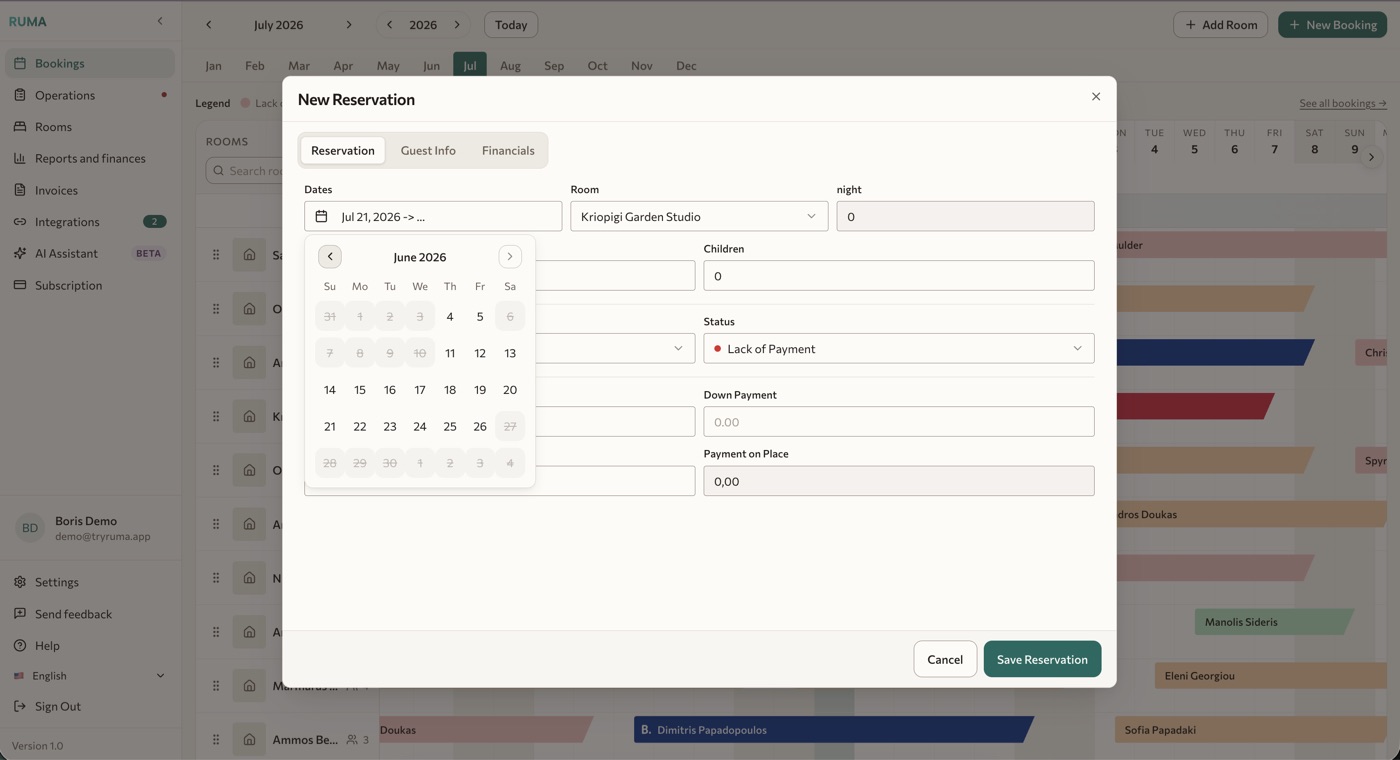
Task: Close the New Reservation dialog
Action: (x=1096, y=97)
